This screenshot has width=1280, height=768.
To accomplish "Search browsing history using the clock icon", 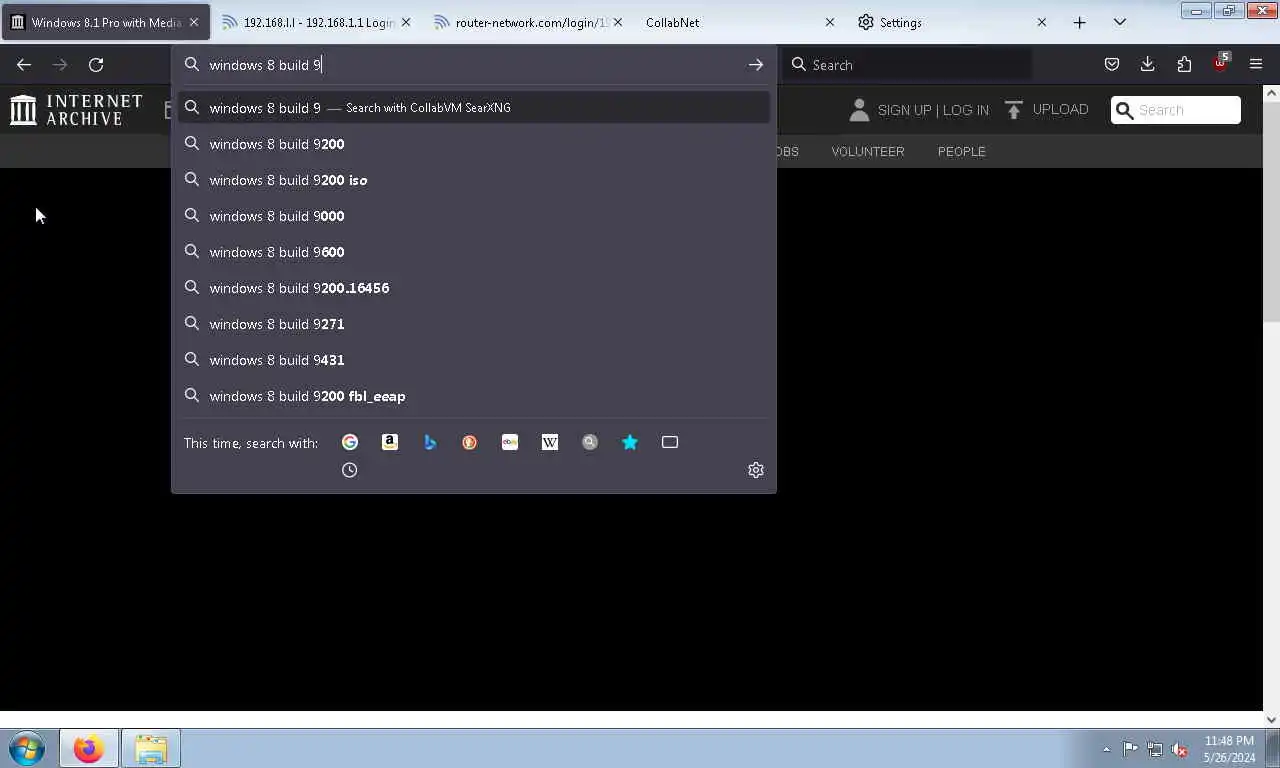I will 349,470.
